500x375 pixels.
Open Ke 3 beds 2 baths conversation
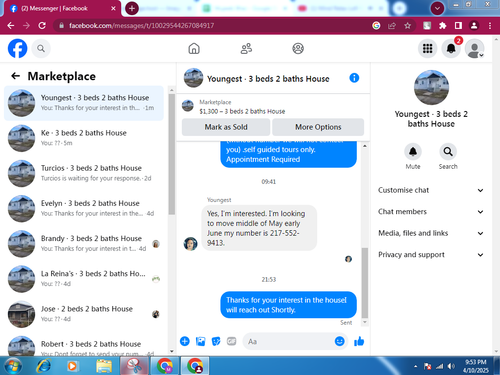84,138
